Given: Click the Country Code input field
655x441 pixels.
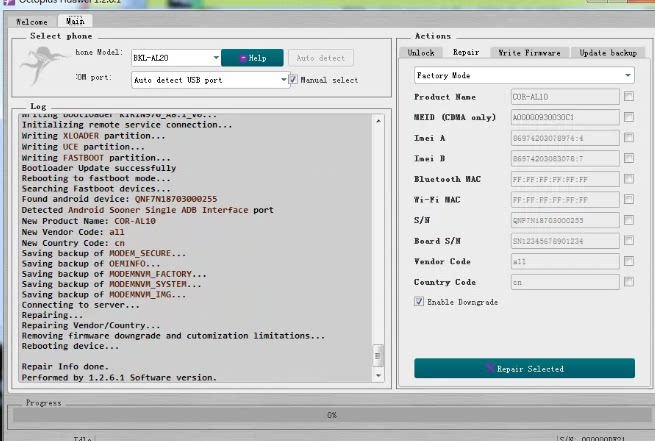Looking at the screenshot, I should (565, 282).
